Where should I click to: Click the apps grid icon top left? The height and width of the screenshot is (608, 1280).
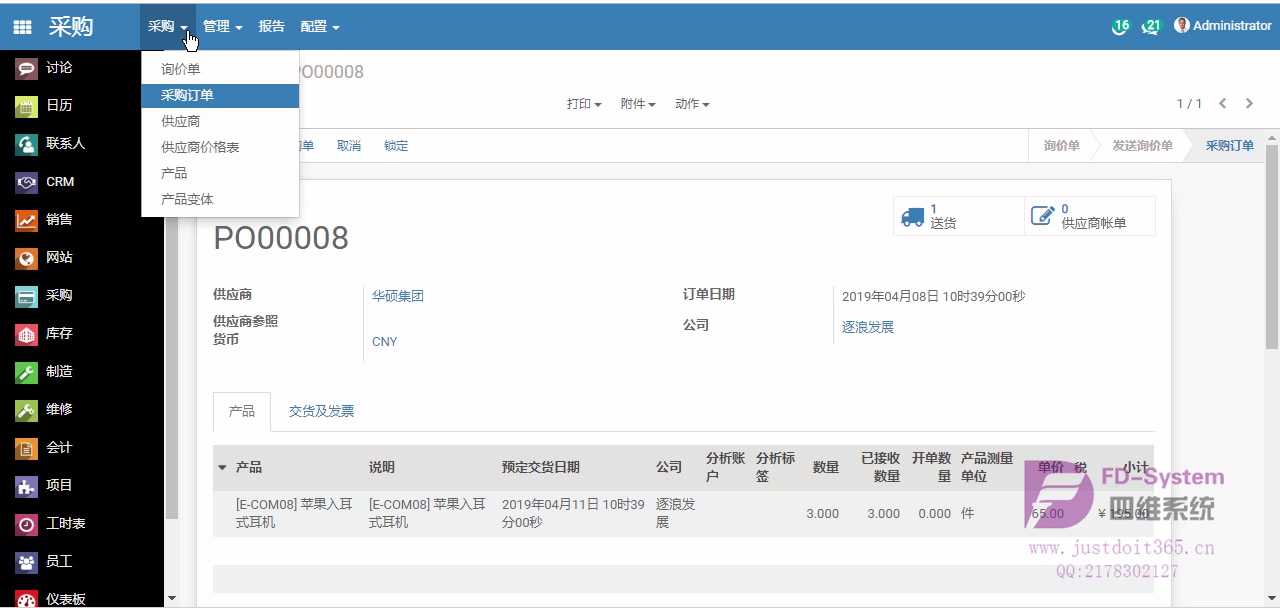[21, 25]
